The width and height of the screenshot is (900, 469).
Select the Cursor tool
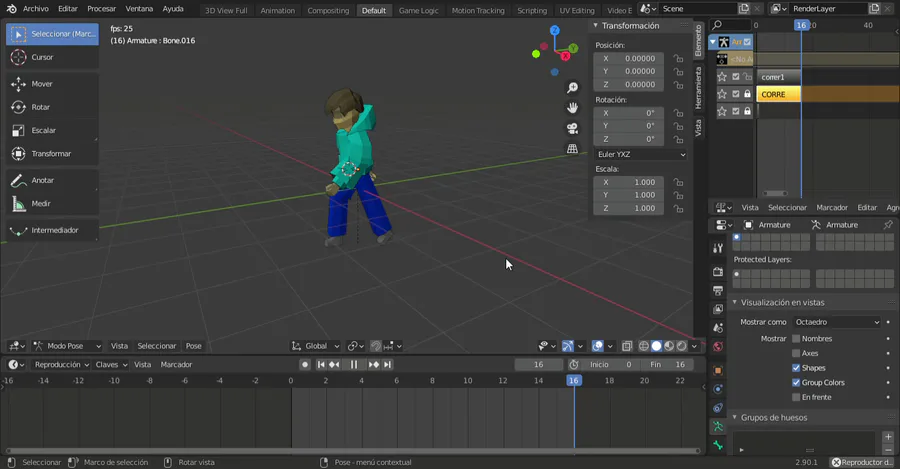click(52, 57)
